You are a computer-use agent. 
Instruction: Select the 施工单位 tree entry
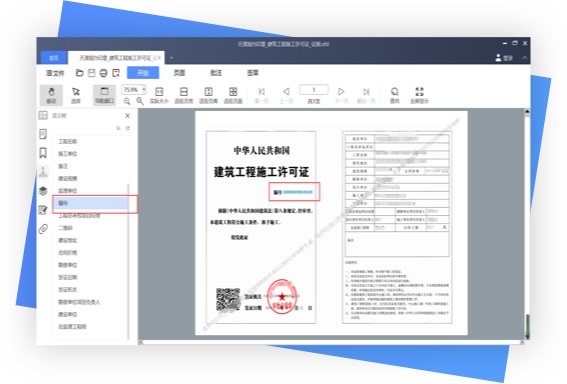click(x=68, y=154)
